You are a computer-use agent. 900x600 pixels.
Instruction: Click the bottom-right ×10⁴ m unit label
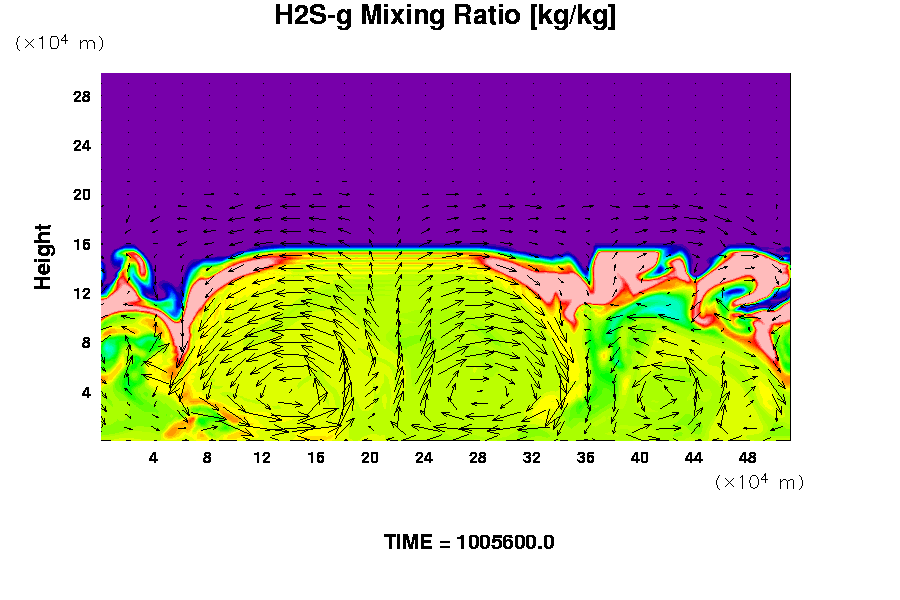[759, 482]
